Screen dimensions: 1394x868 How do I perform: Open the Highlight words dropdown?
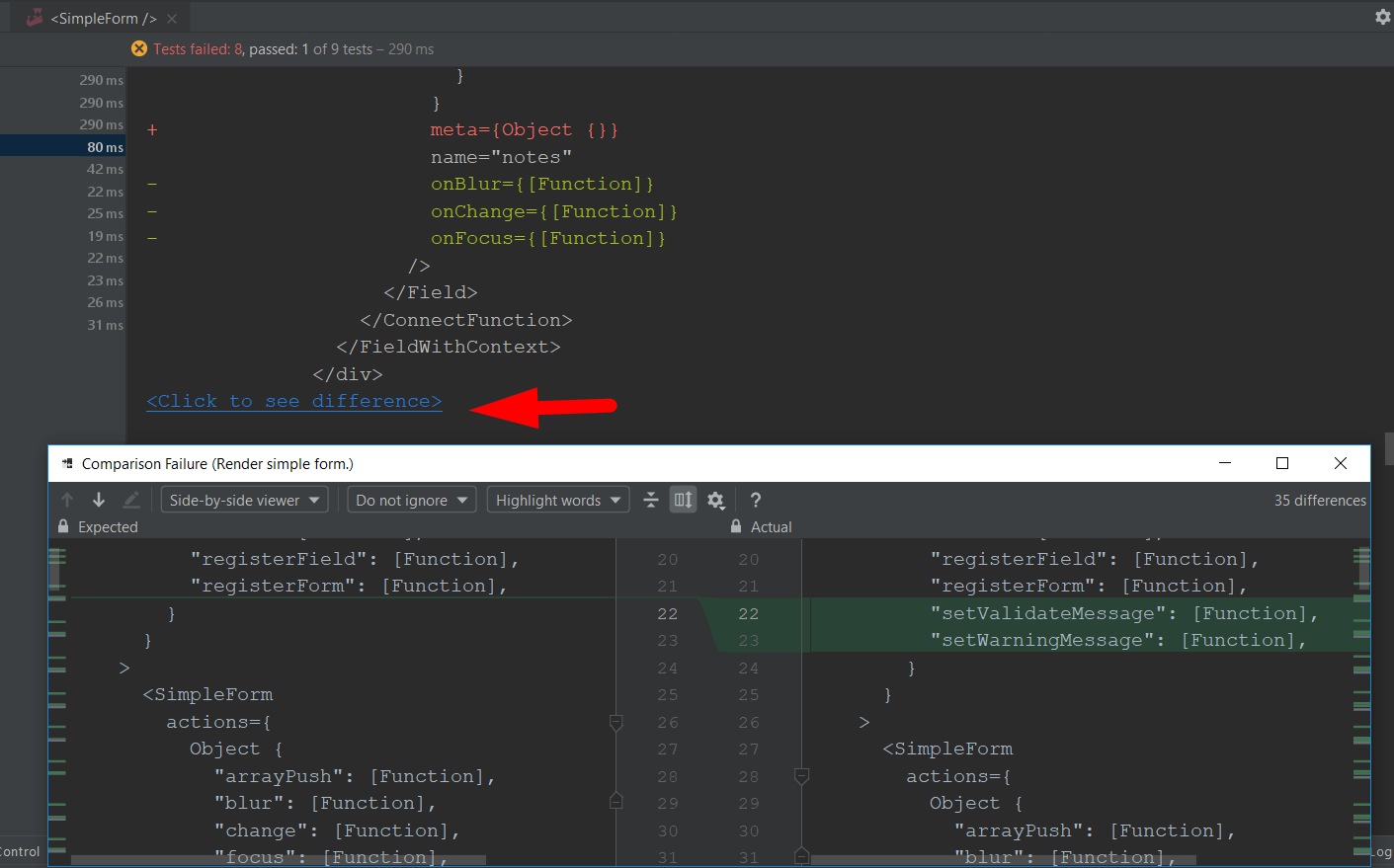click(x=557, y=500)
